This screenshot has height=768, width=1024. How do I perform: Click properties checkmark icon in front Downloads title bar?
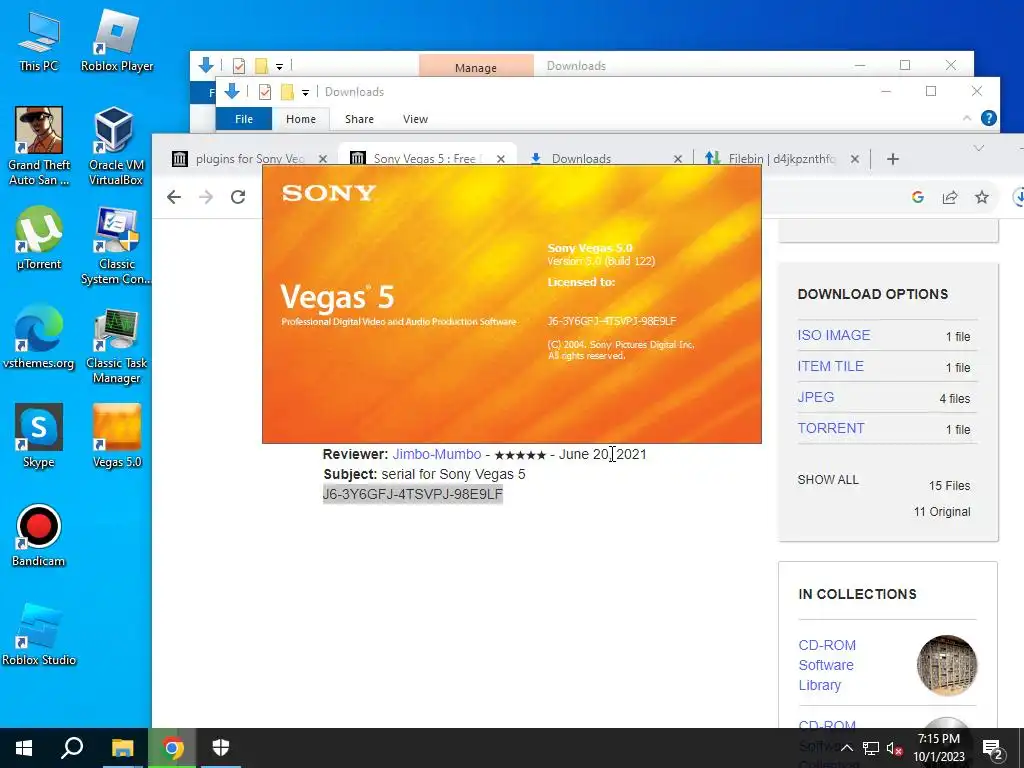click(264, 92)
